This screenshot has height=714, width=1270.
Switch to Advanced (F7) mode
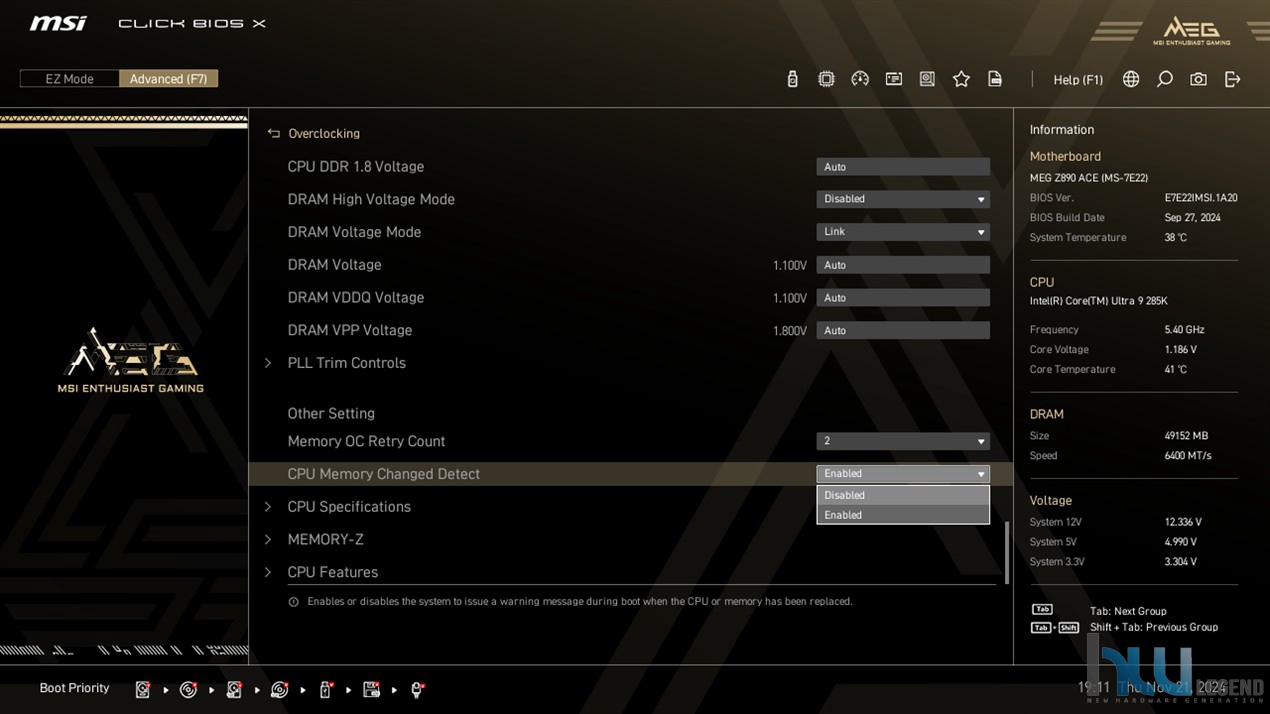pyautogui.click(x=168, y=79)
